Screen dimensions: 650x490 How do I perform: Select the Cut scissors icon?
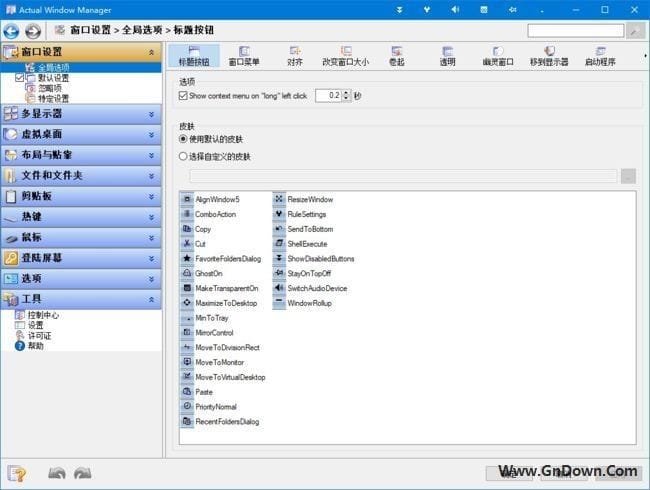187,244
